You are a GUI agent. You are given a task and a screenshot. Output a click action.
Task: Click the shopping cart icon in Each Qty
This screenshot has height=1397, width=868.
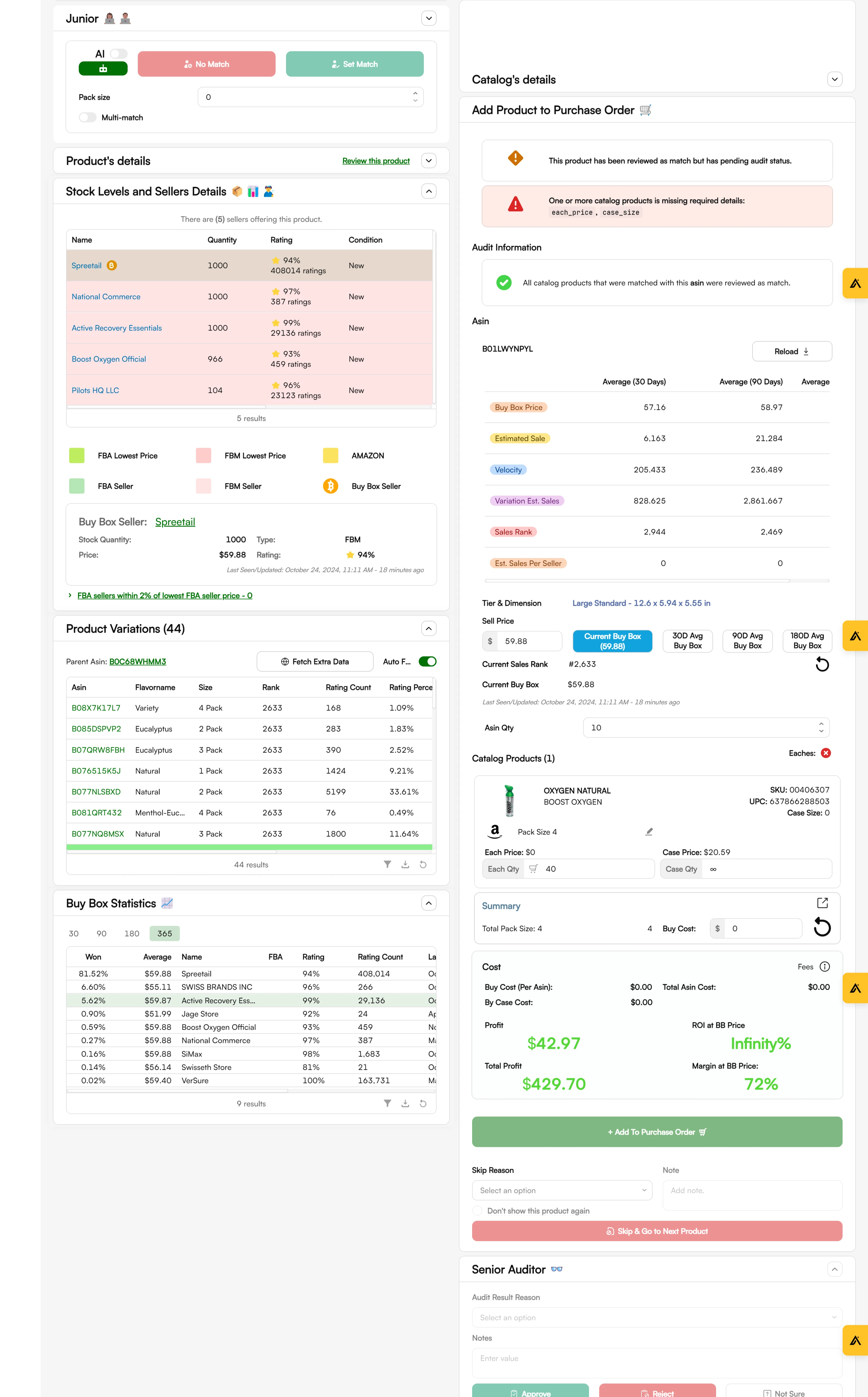tap(533, 869)
